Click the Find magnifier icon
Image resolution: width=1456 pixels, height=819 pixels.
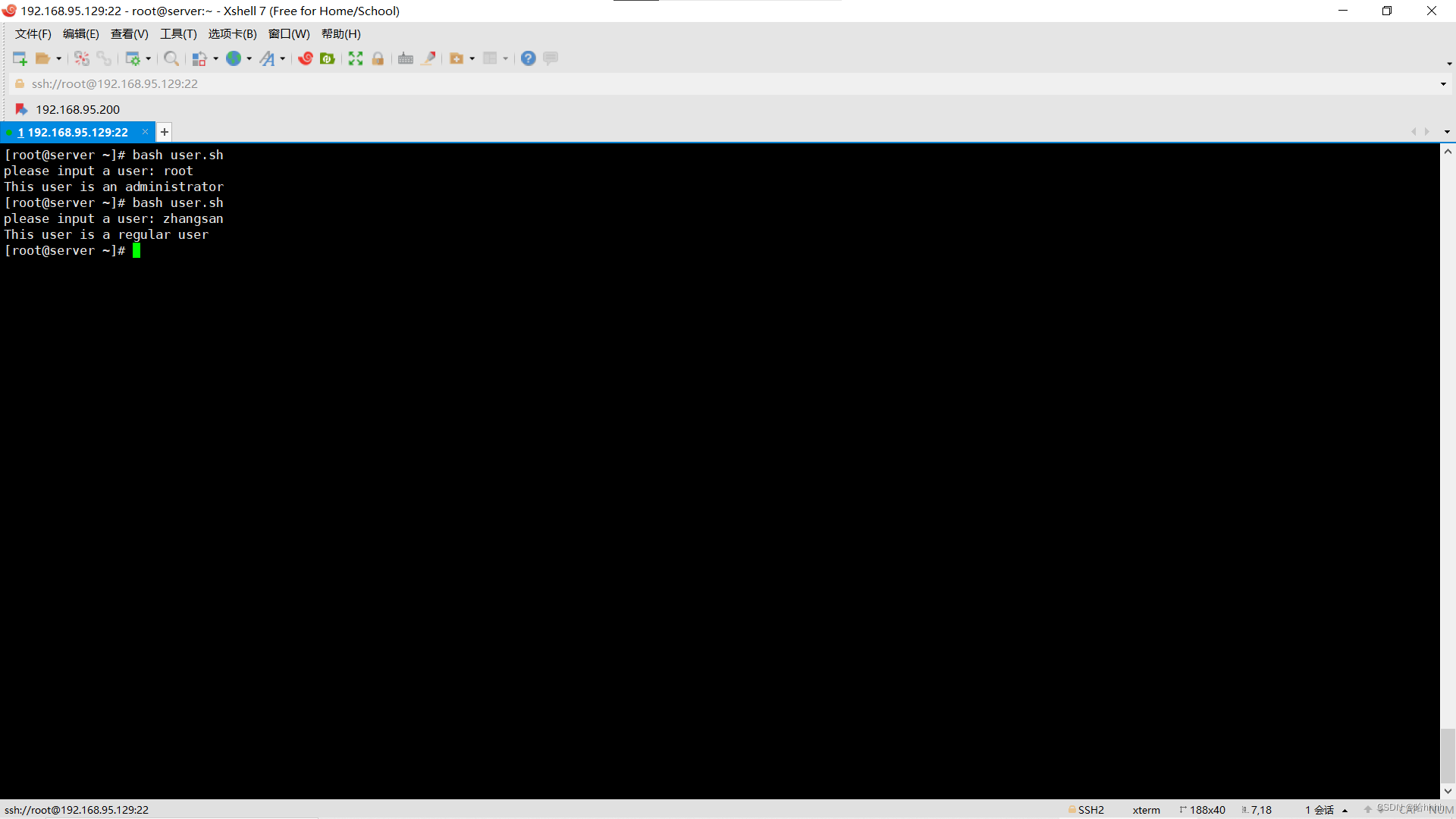pyautogui.click(x=171, y=58)
